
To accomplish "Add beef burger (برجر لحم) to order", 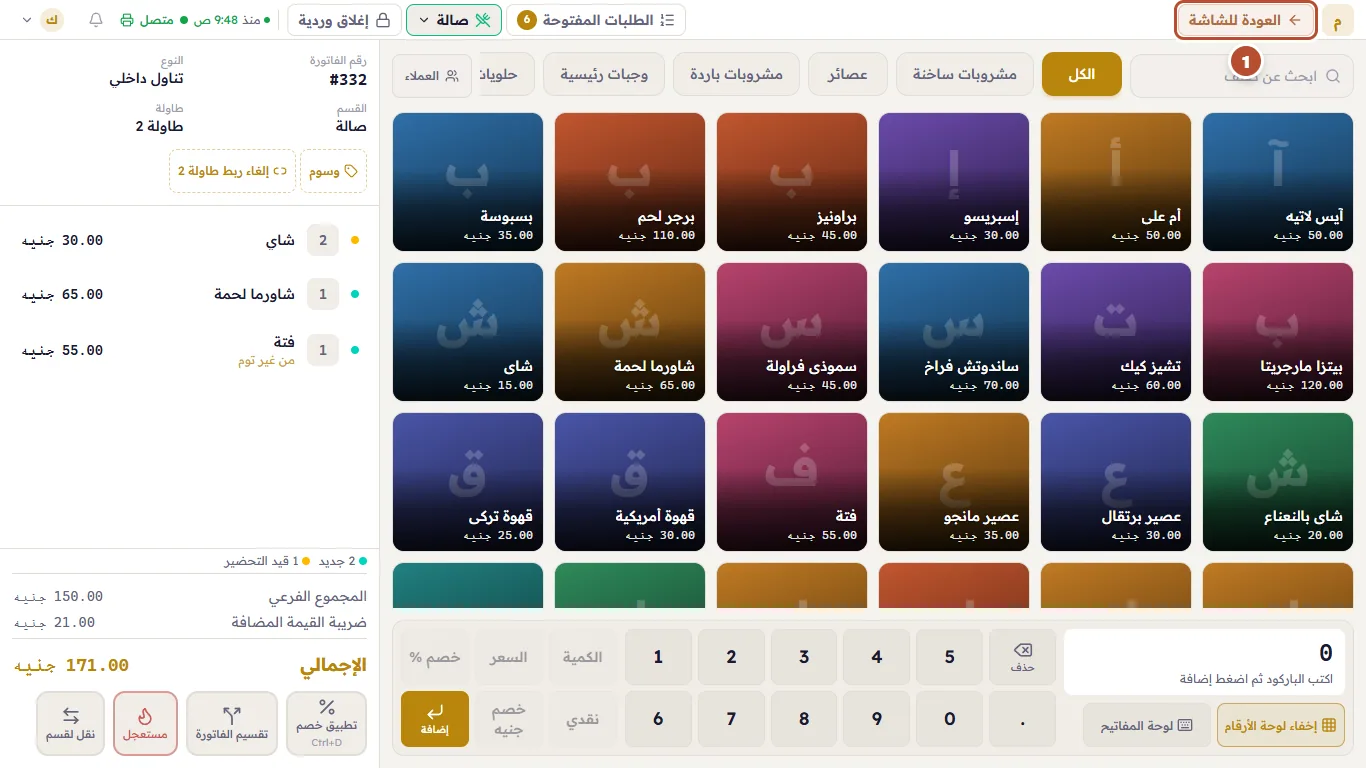I will (x=630, y=182).
